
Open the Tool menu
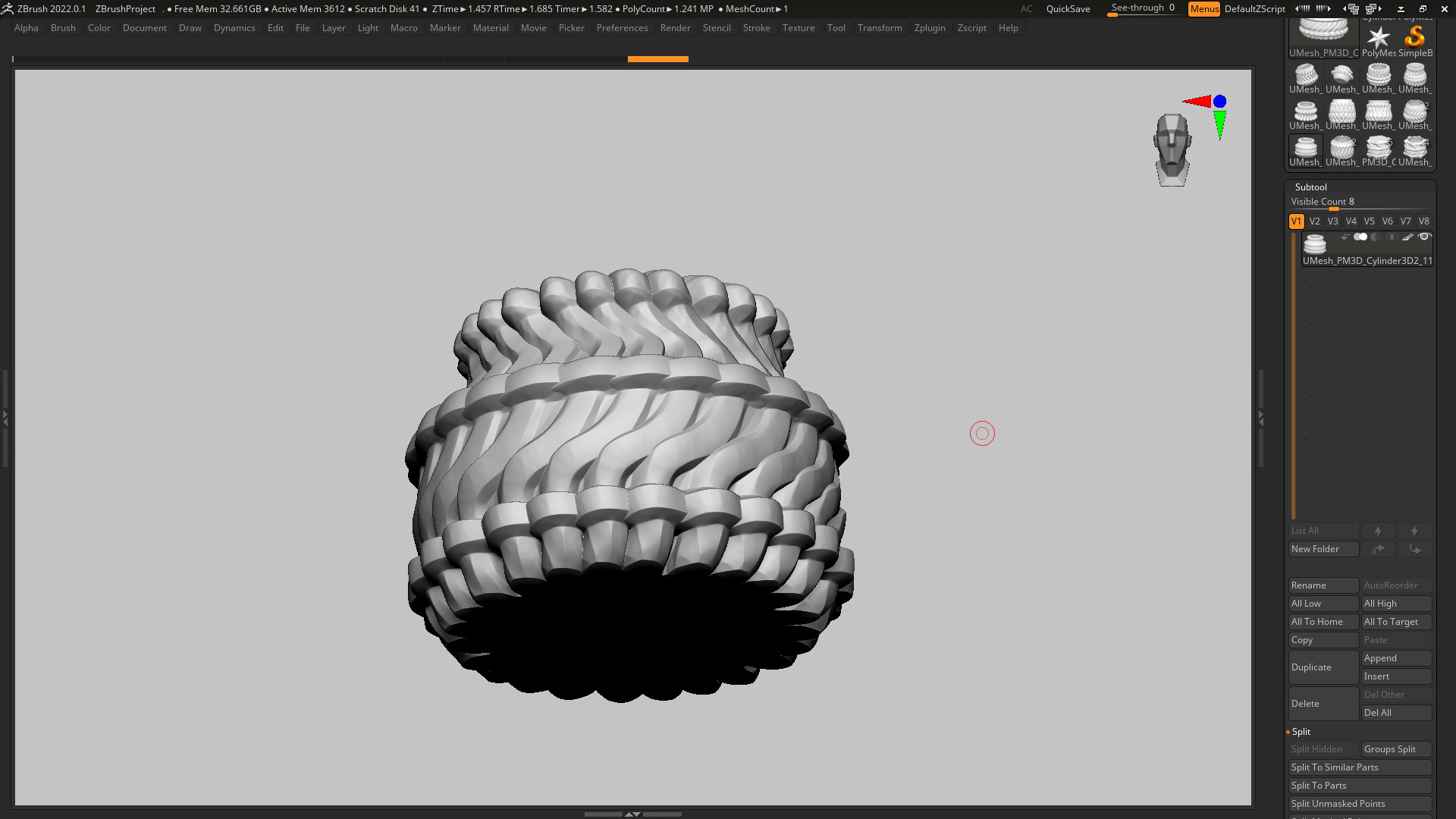pyautogui.click(x=836, y=28)
